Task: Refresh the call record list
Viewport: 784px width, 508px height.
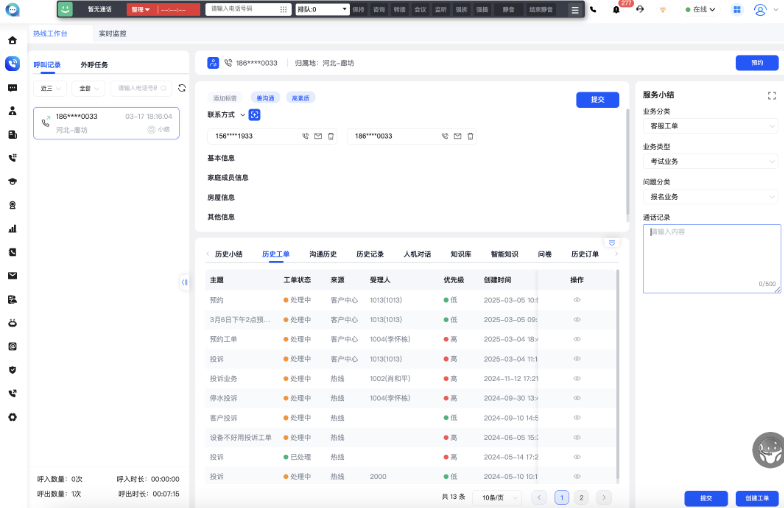Action: click(181, 88)
